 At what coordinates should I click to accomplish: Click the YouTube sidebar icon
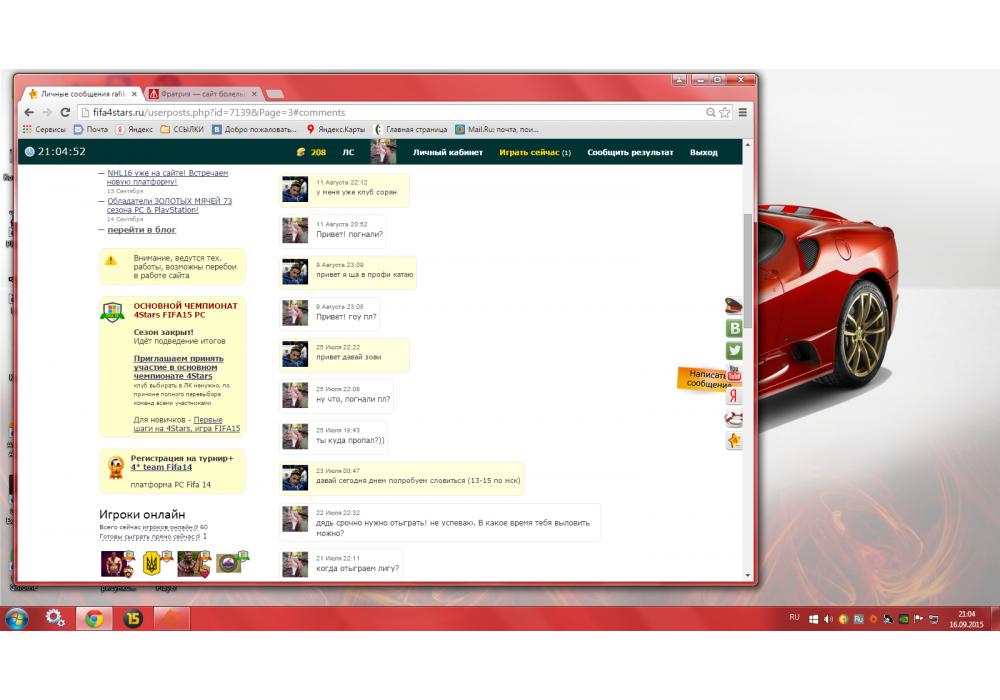pyautogui.click(x=734, y=372)
